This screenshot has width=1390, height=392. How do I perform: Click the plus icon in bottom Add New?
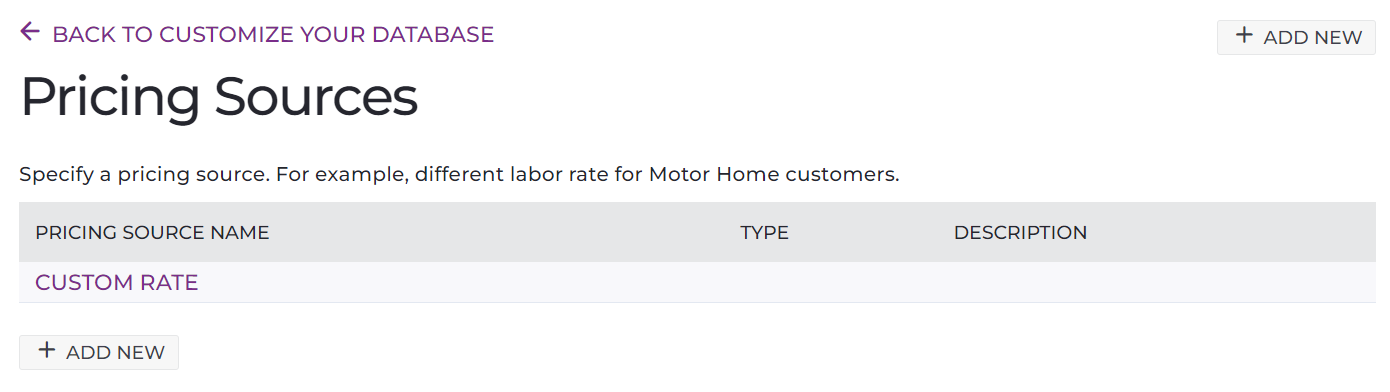pos(46,351)
